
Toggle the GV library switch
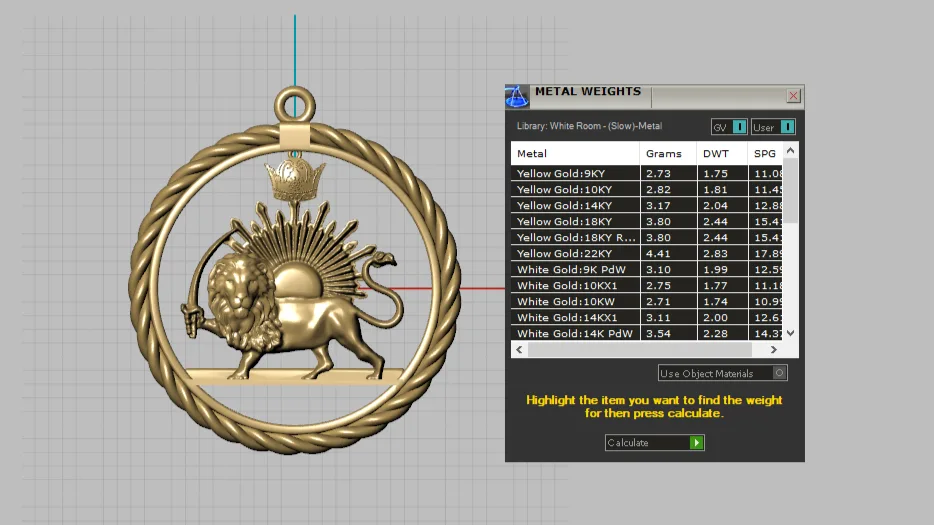(728, 127)
